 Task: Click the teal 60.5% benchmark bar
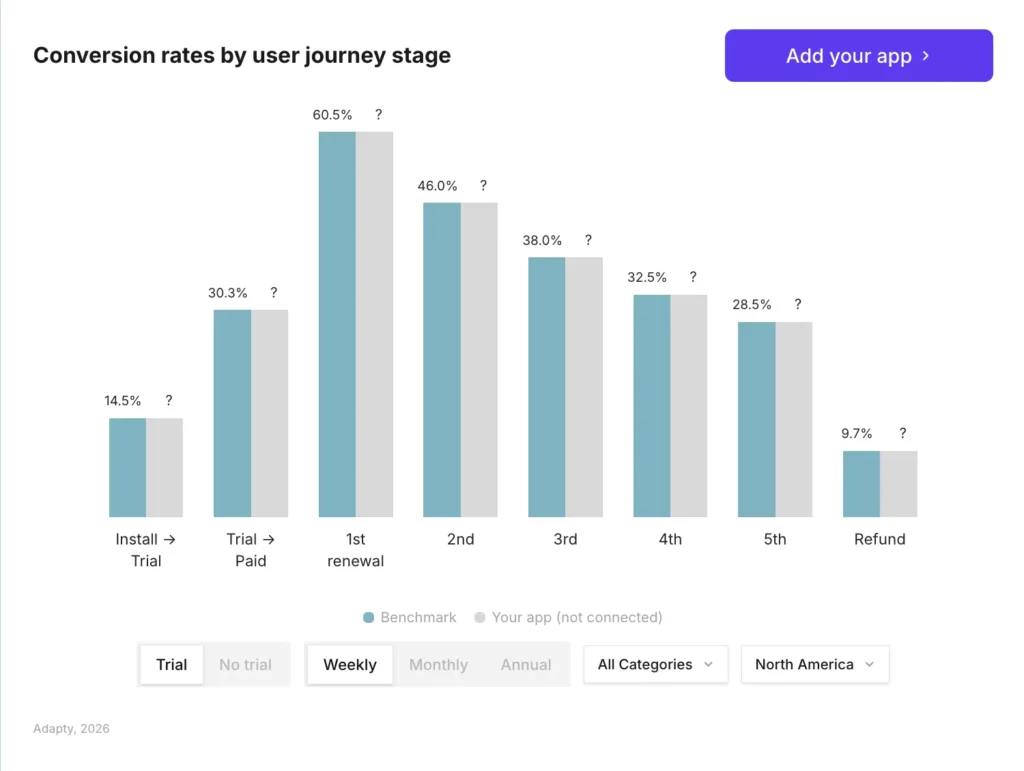[x=337, y=320]
